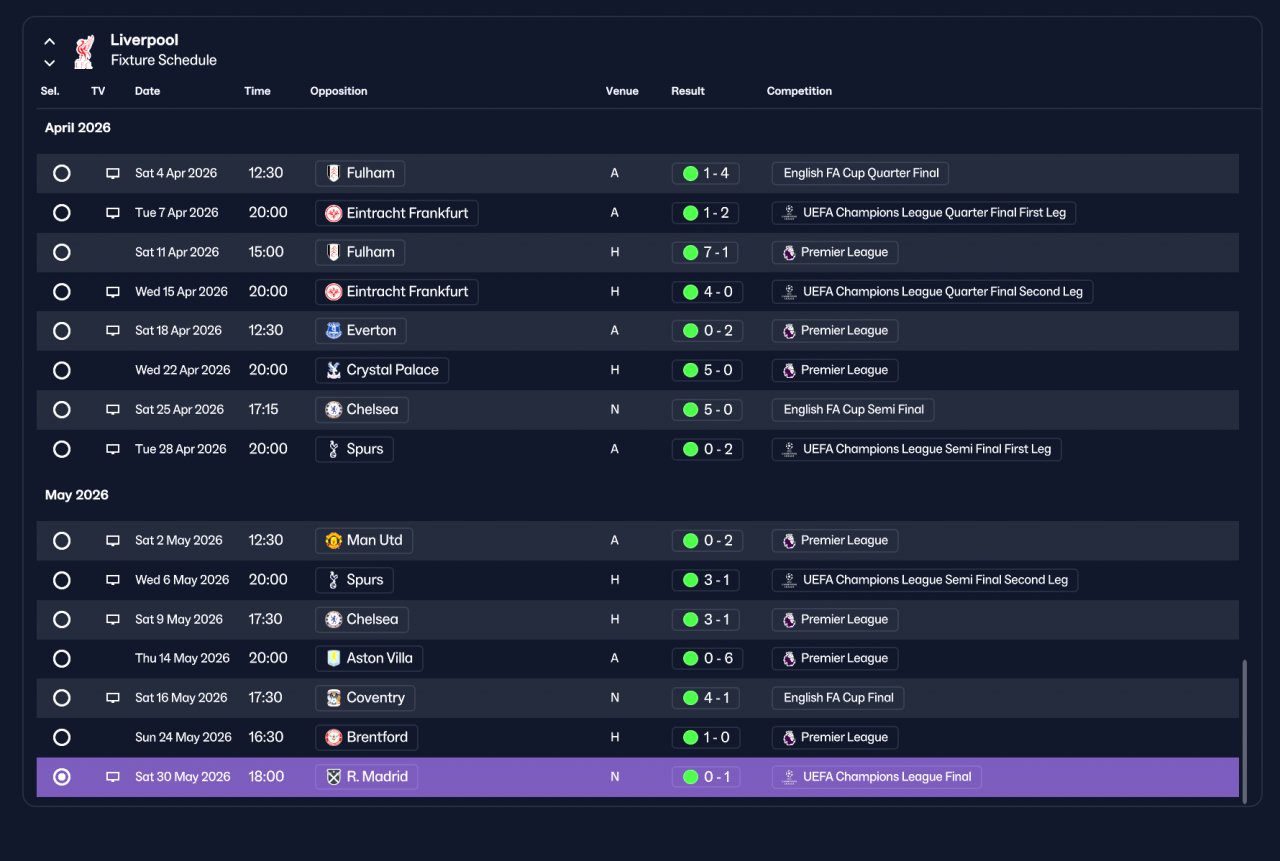Screen dimensions: 1280x861
Task: Click the down chevron beside Fixture Schedule
Action: [49, 63]
